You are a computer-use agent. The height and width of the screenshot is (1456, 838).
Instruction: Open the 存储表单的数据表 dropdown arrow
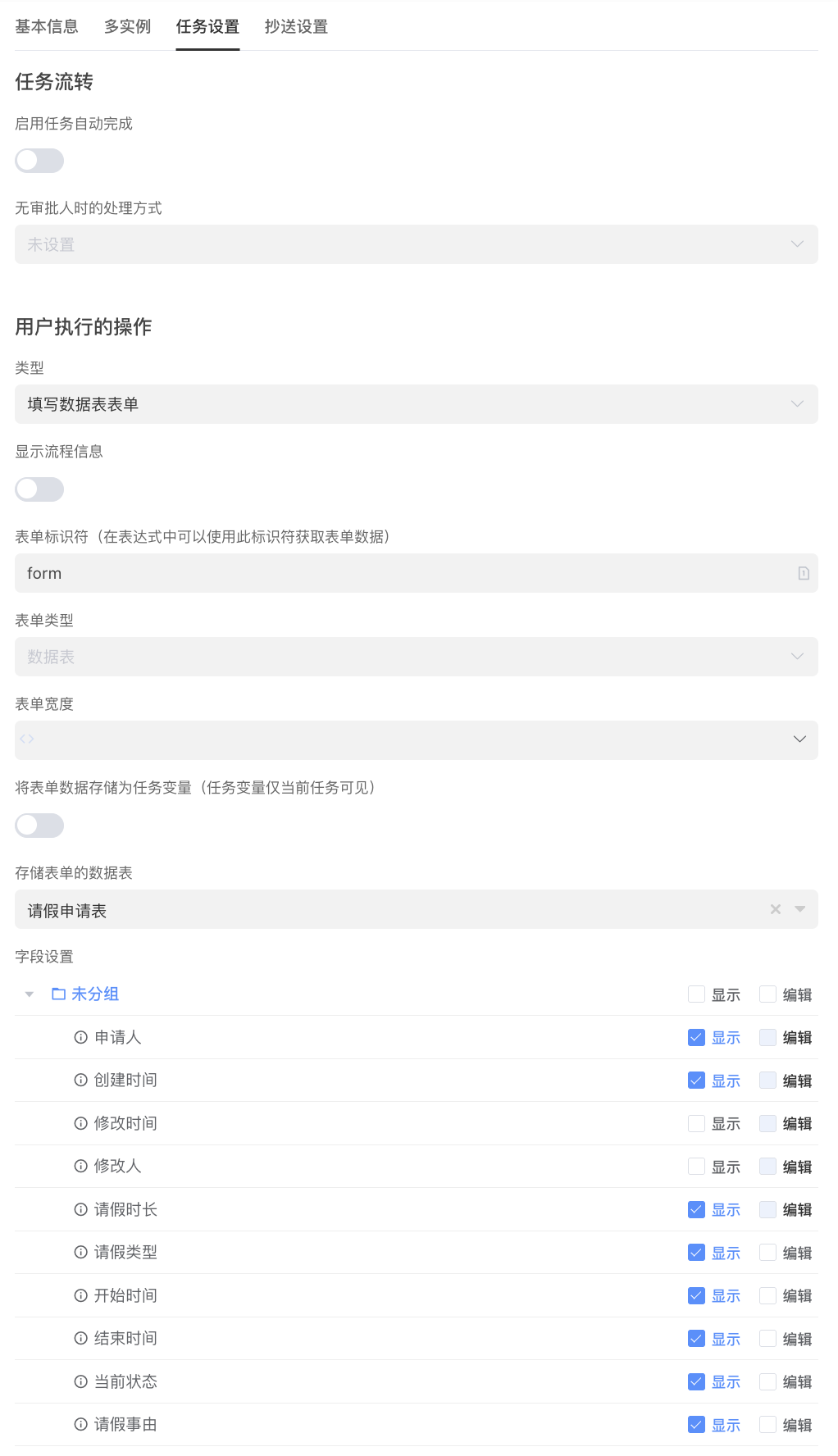[800, 909]
